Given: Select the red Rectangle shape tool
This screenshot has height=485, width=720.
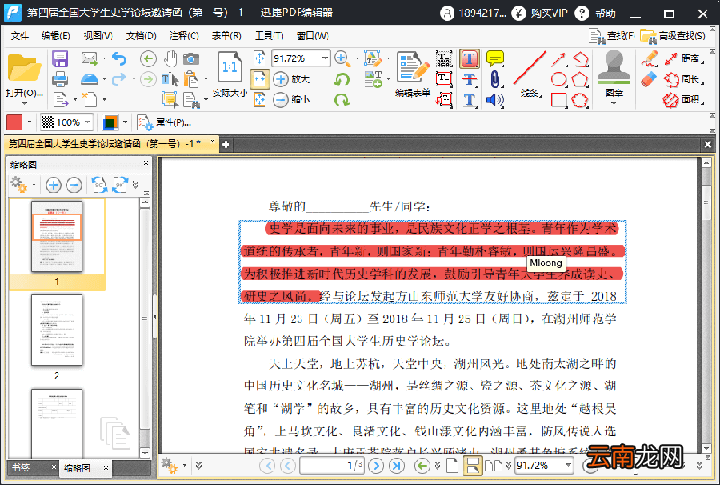Looking at the screenshot, I should 558,100.
